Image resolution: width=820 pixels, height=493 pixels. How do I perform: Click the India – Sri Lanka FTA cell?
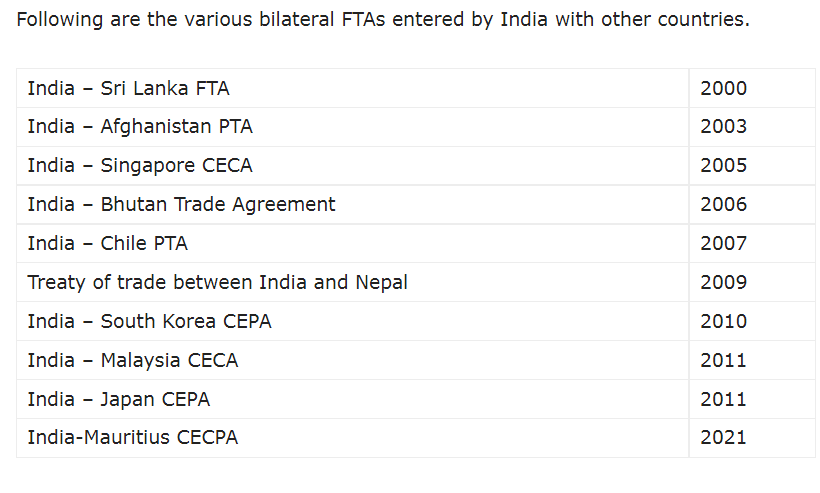[129, 88]
